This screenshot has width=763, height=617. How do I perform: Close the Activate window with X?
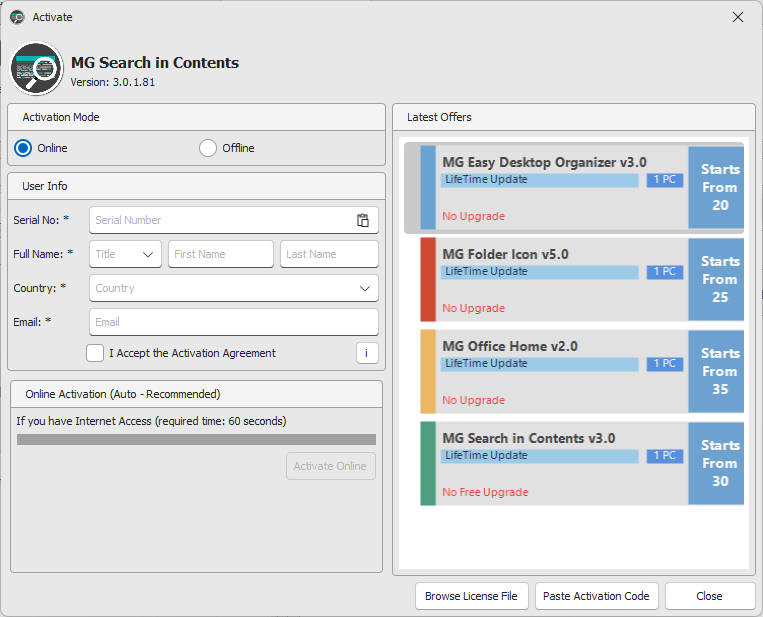(x=738, y=17)
